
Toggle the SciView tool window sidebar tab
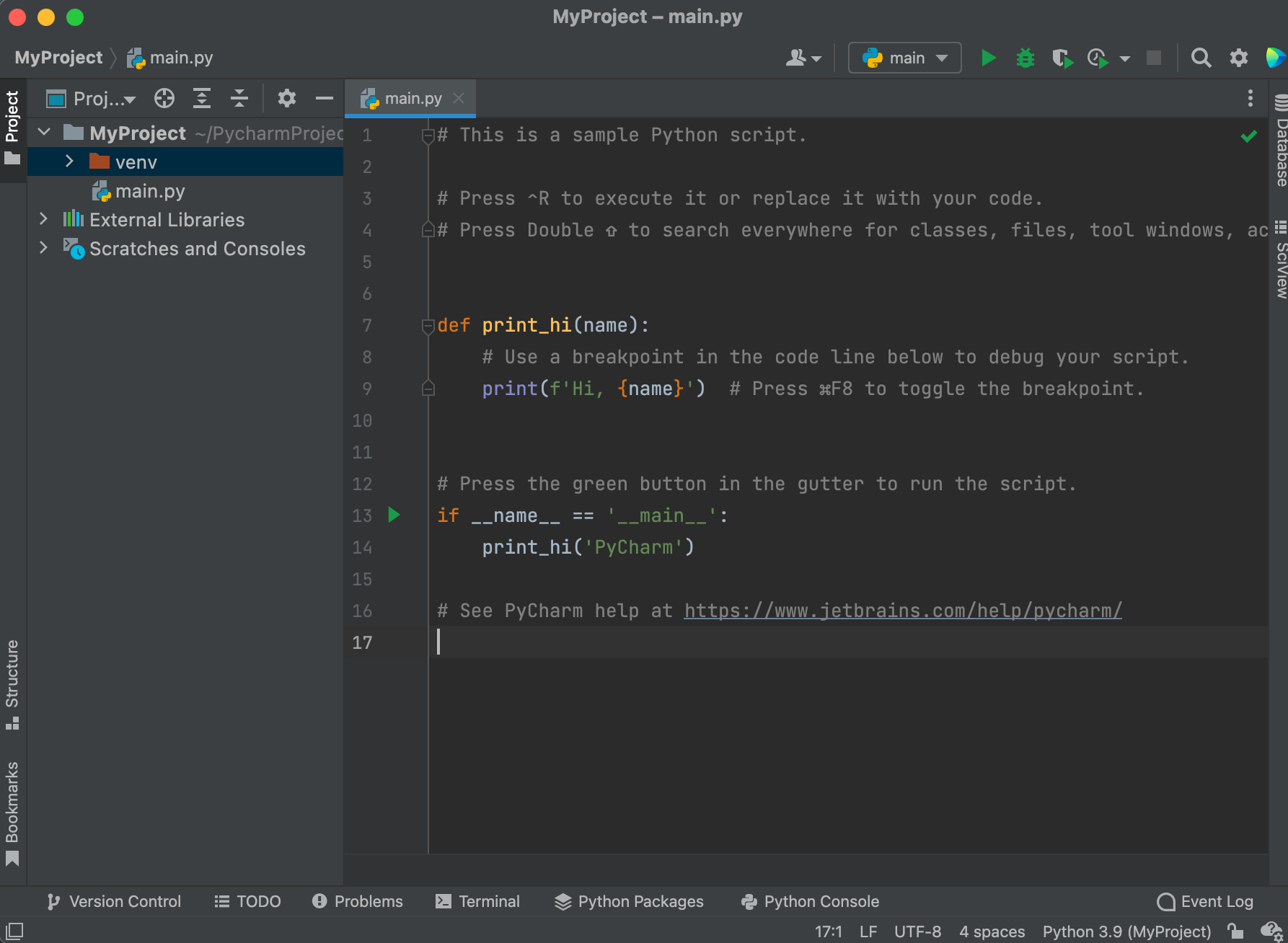[1279, 260]
